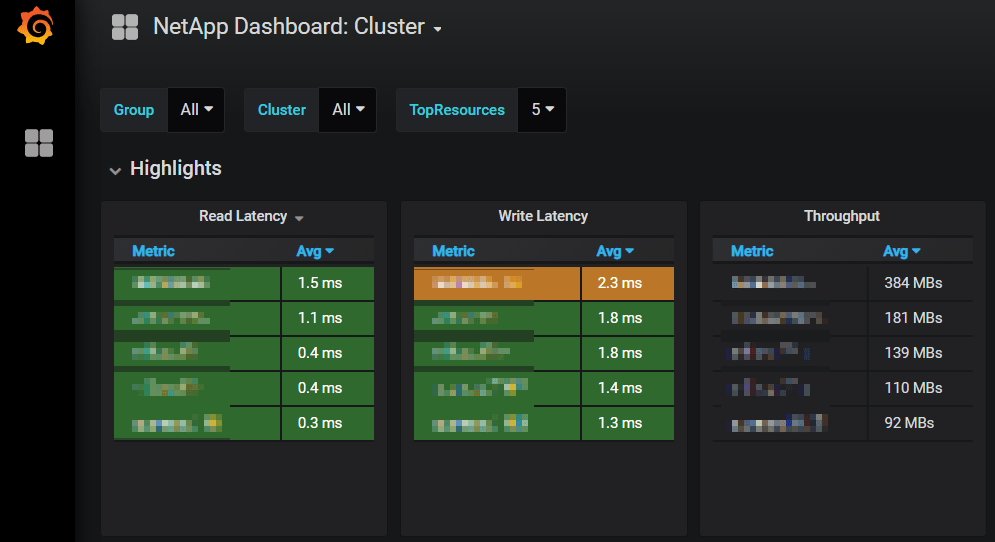995x542 pixels.
Task: Open the Dashboards icon in sidebar
Action: pyautogui.click(x=39, y=143)
